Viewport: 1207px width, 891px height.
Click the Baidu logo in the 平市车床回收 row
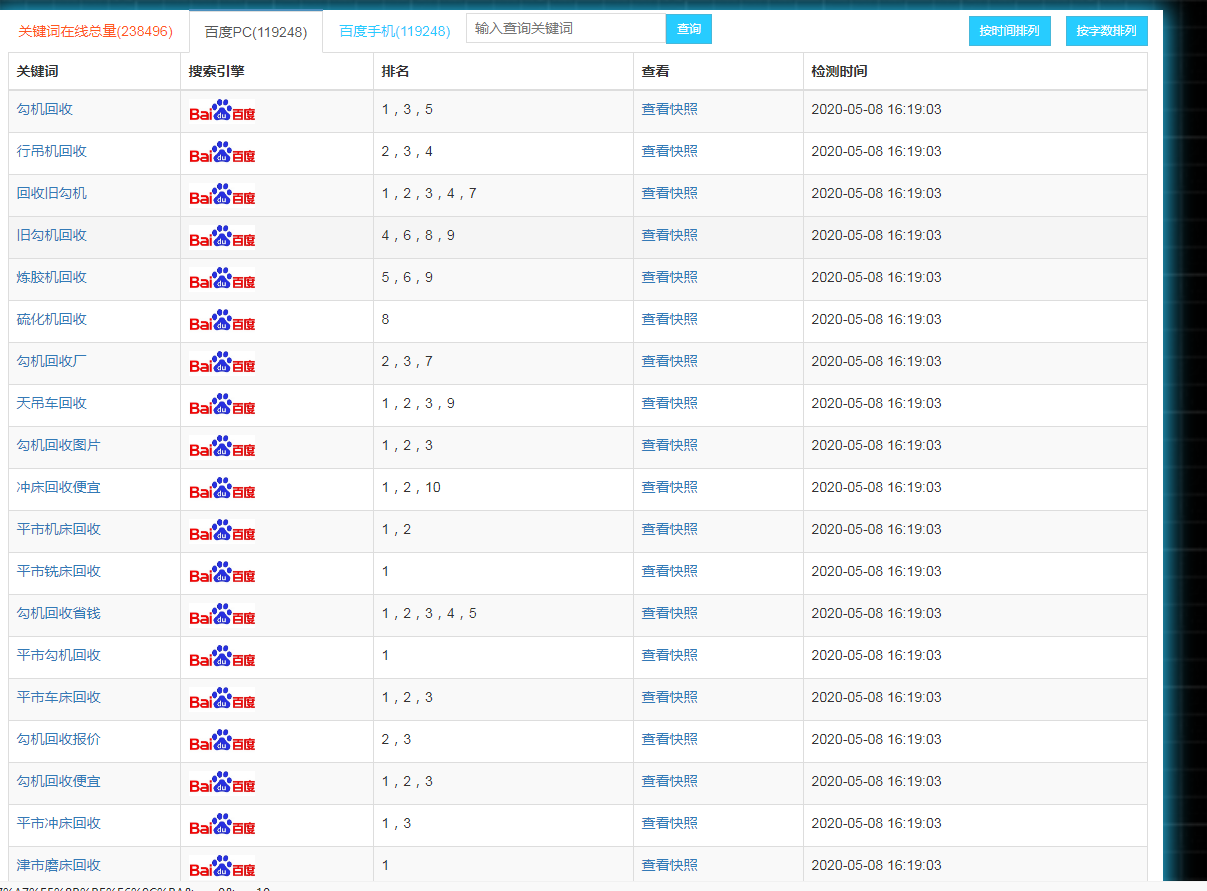[222, 699]
